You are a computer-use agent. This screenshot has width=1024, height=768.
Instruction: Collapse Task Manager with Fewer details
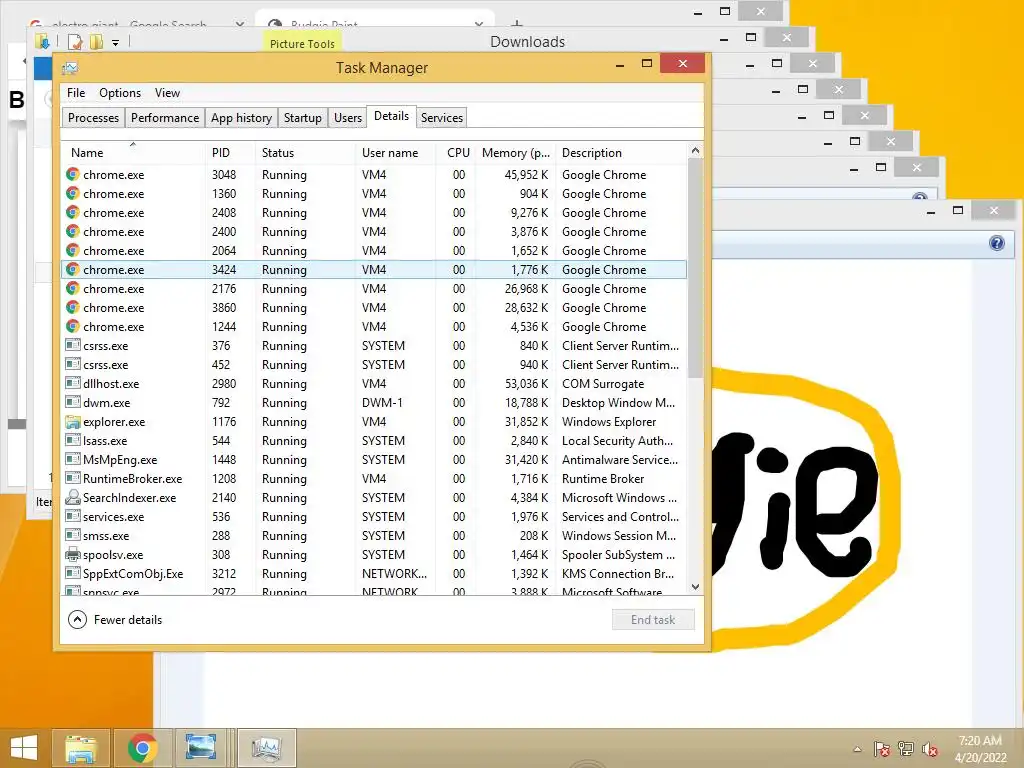coord(115,620)
